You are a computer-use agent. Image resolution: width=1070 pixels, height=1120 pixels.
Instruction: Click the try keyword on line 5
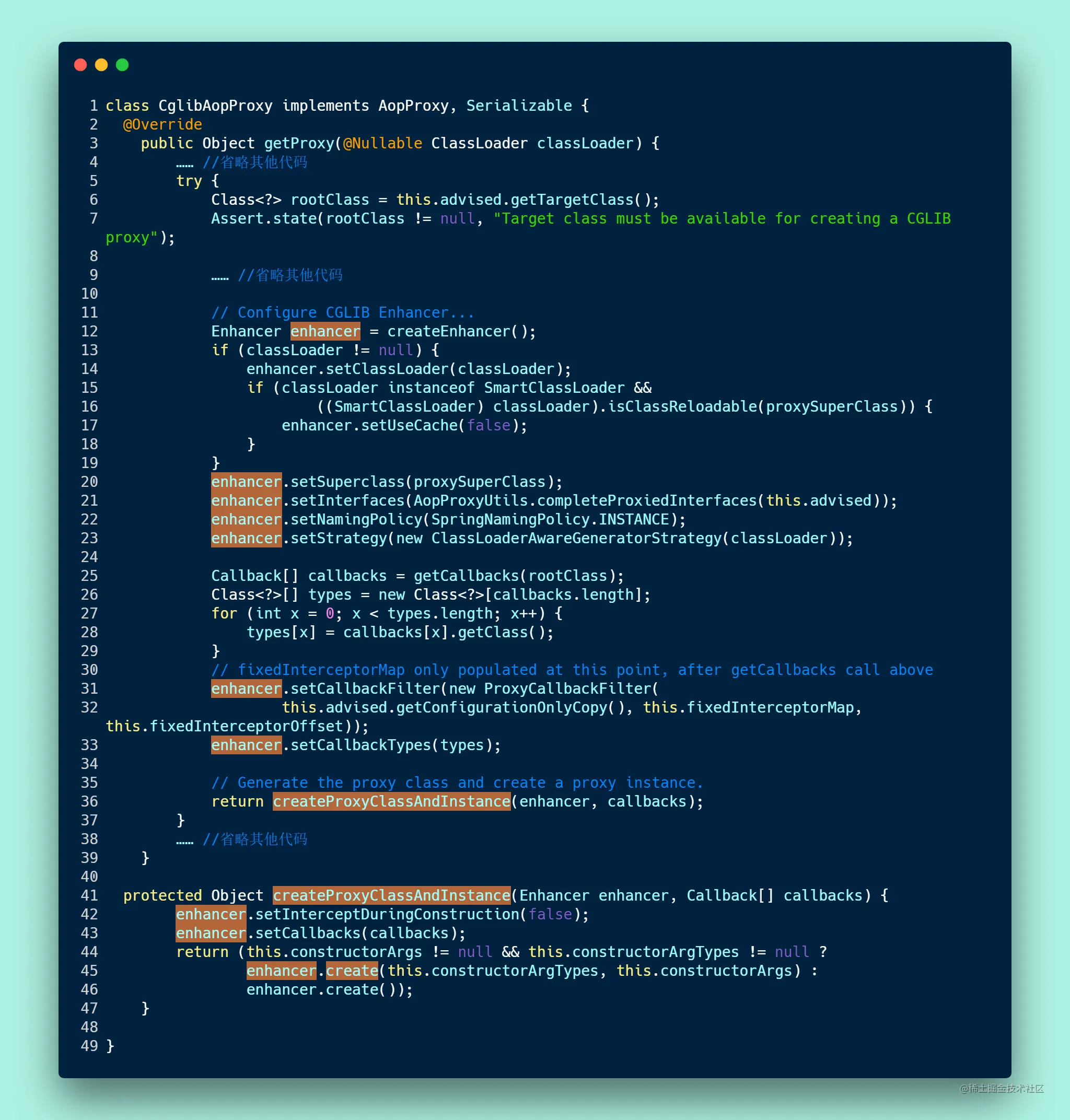click(189, 181)
